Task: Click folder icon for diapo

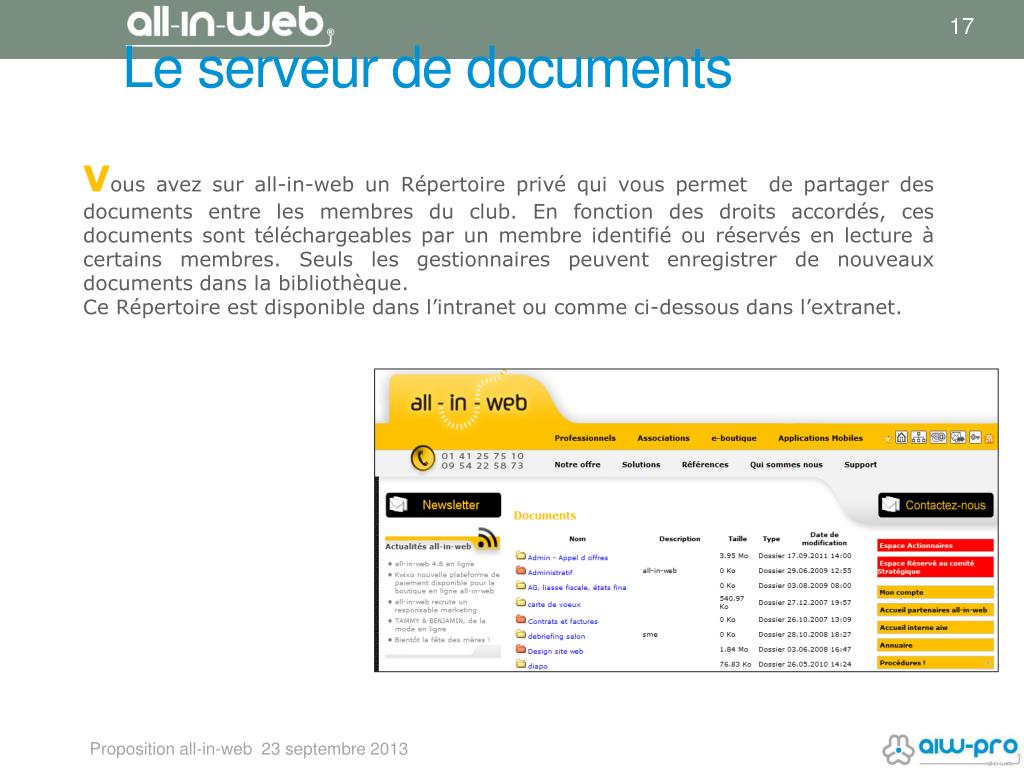Action: point(520,665)
